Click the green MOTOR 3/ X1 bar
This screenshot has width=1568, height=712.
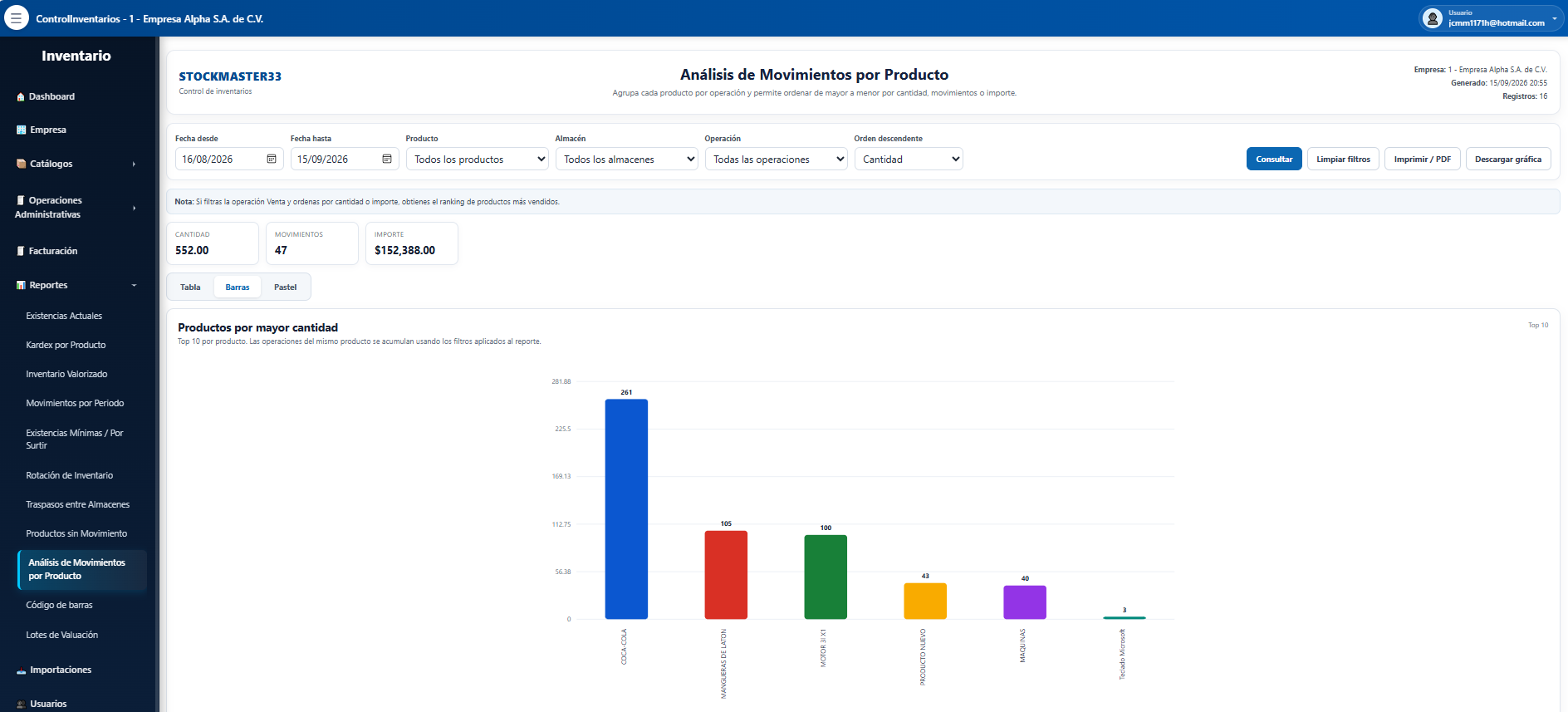826,577
